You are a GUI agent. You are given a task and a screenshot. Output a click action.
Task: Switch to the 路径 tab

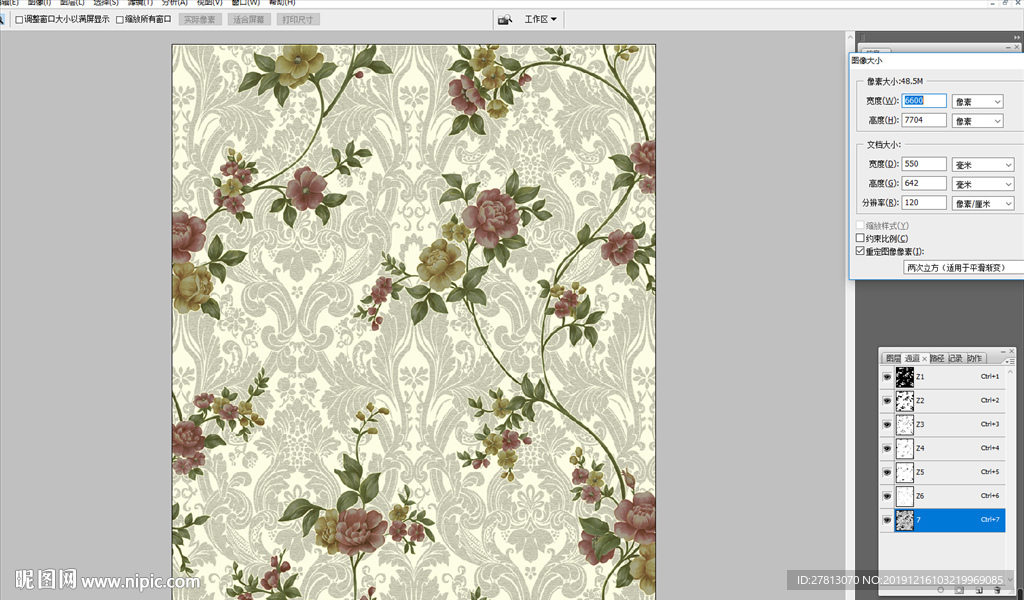[937, 358]
